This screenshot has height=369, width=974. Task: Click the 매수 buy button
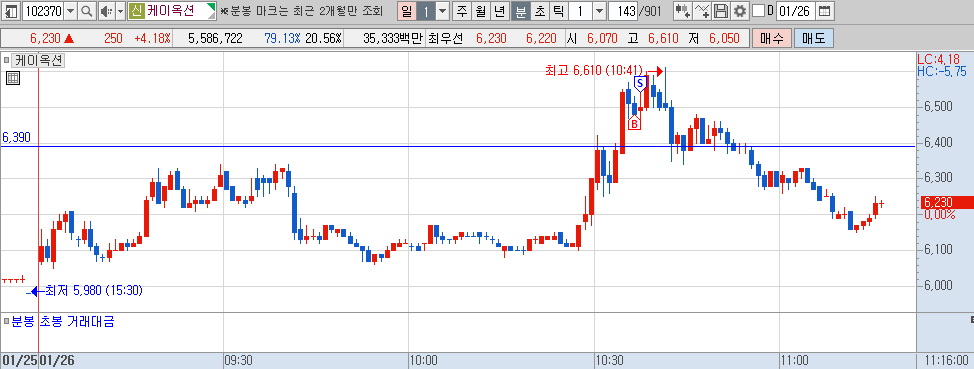771,38
